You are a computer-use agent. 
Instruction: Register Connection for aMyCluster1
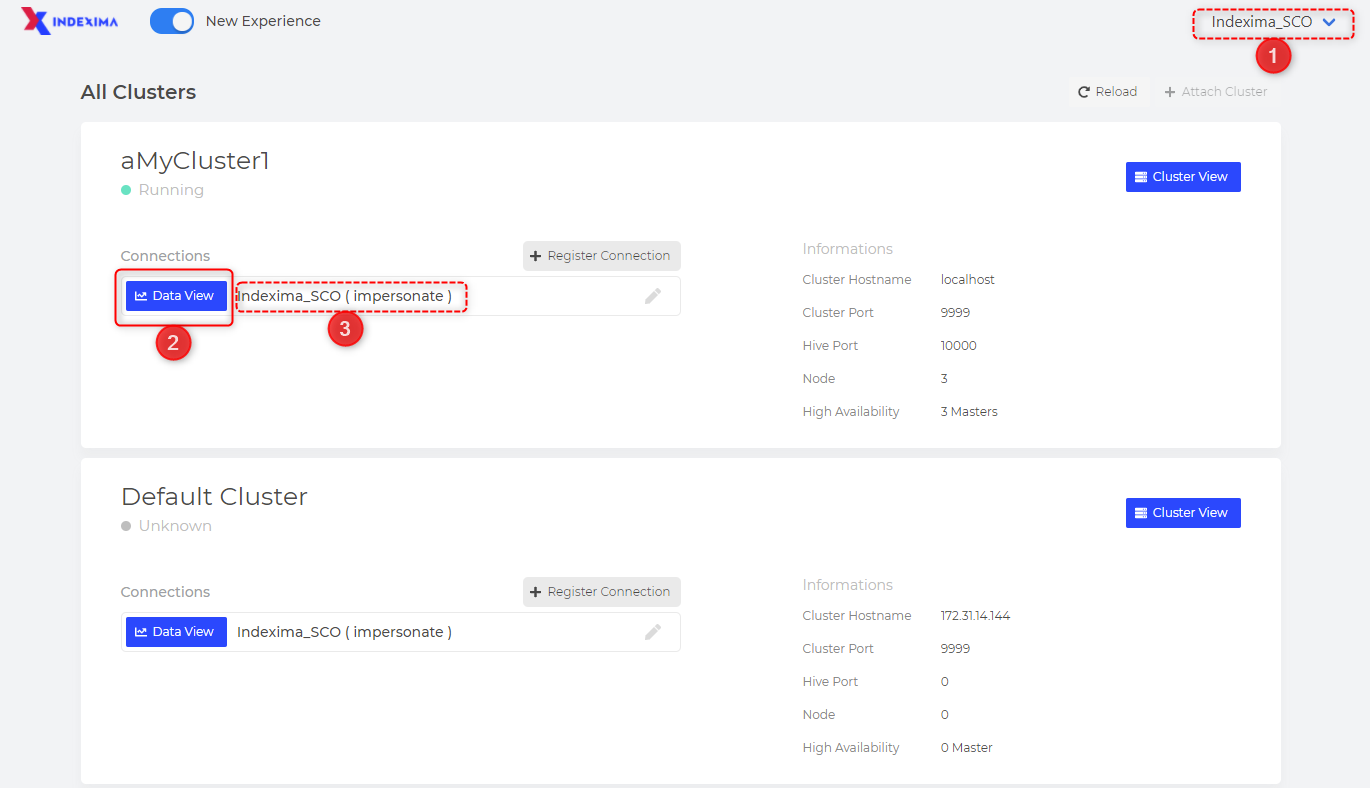(601, 256)
